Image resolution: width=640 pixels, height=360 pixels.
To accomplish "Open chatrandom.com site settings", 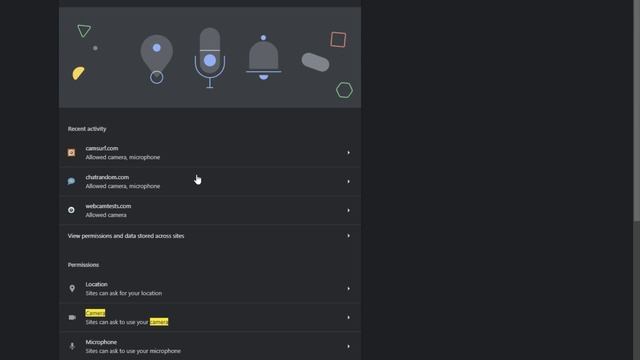I will [210, 182].
